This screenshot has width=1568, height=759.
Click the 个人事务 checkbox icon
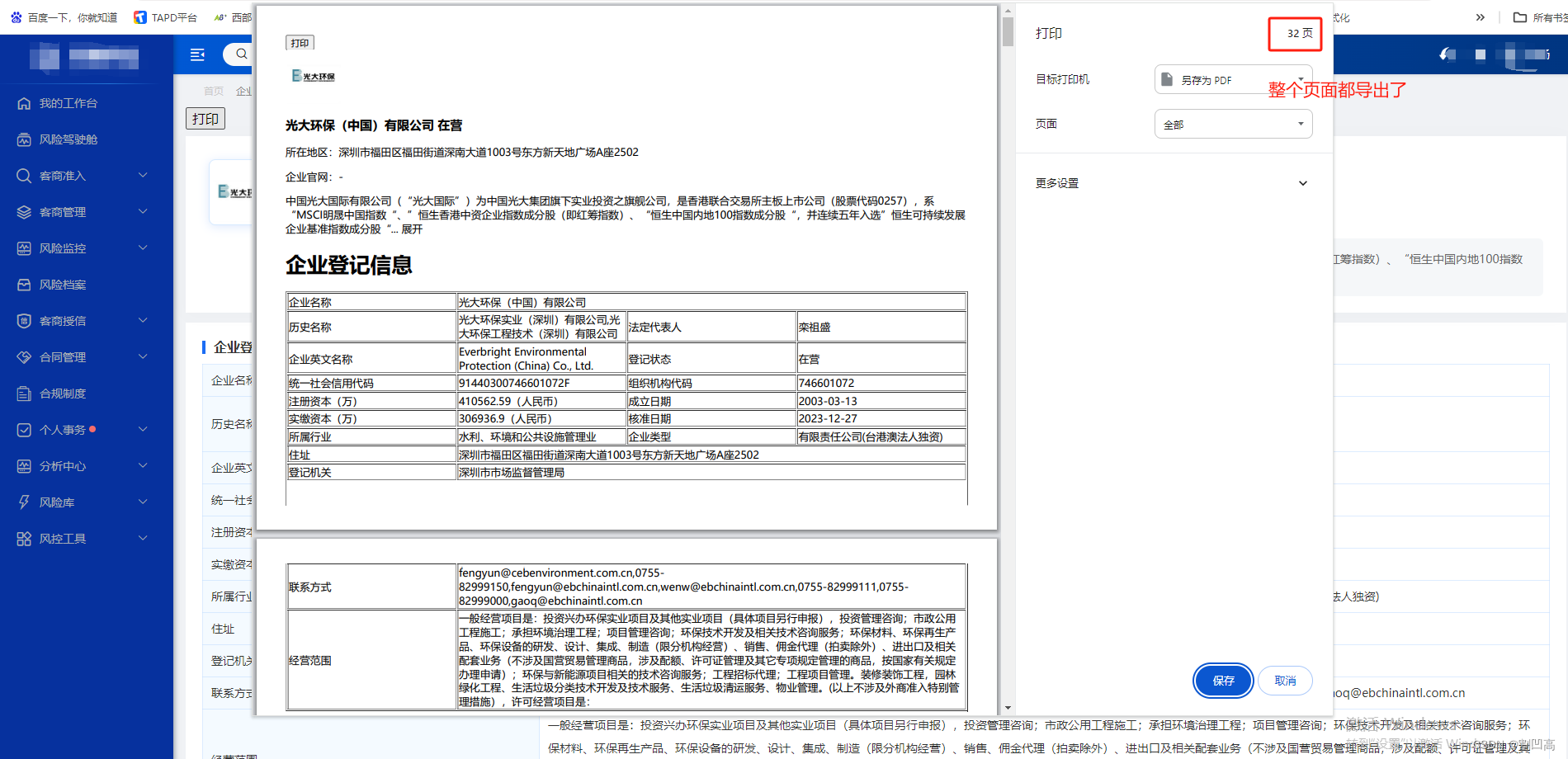24,430
